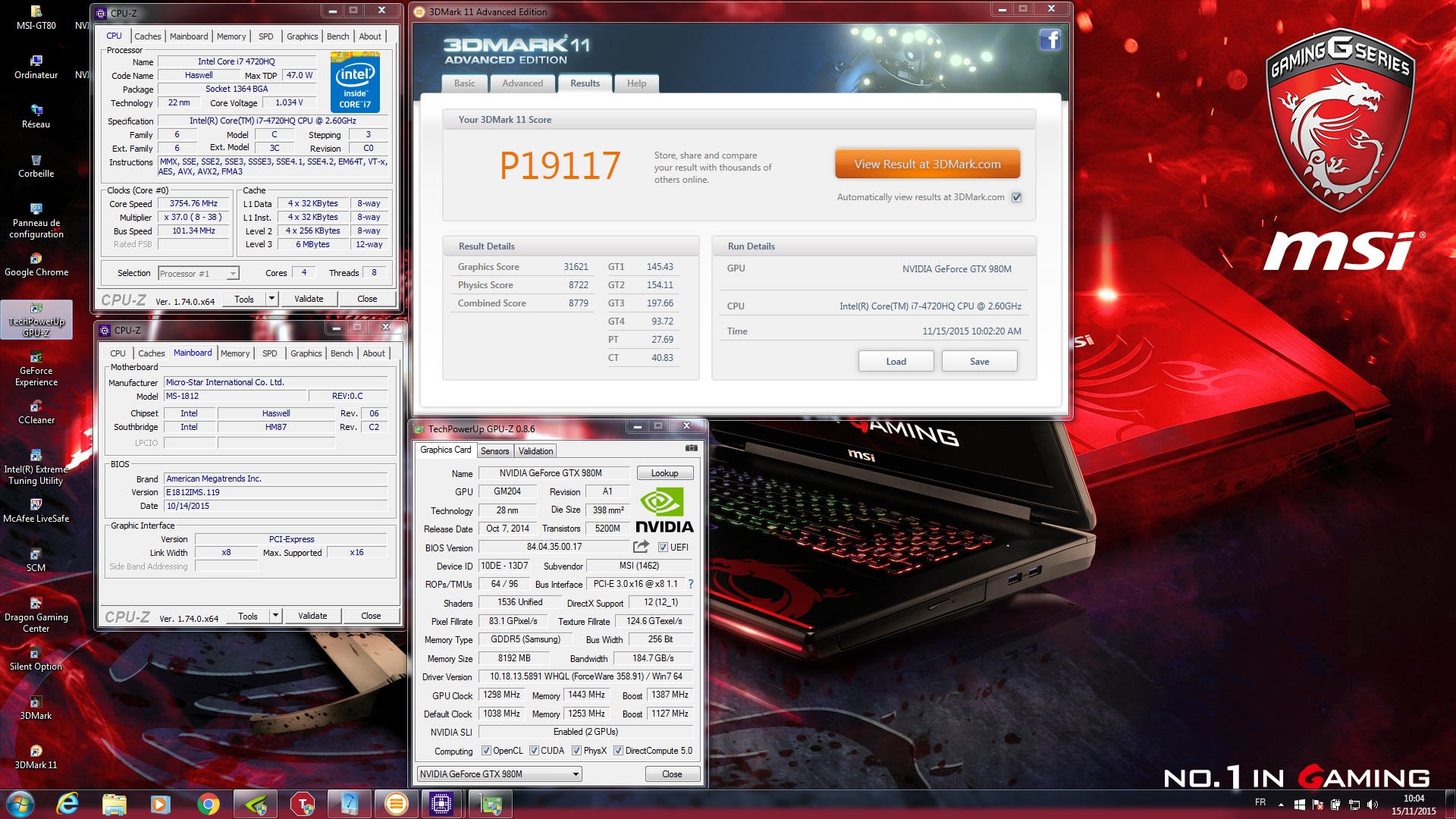Click Validate in the Mainboard CPU-Z window
This screenshot has width=1456, height=819.
[x=312, y=616]
